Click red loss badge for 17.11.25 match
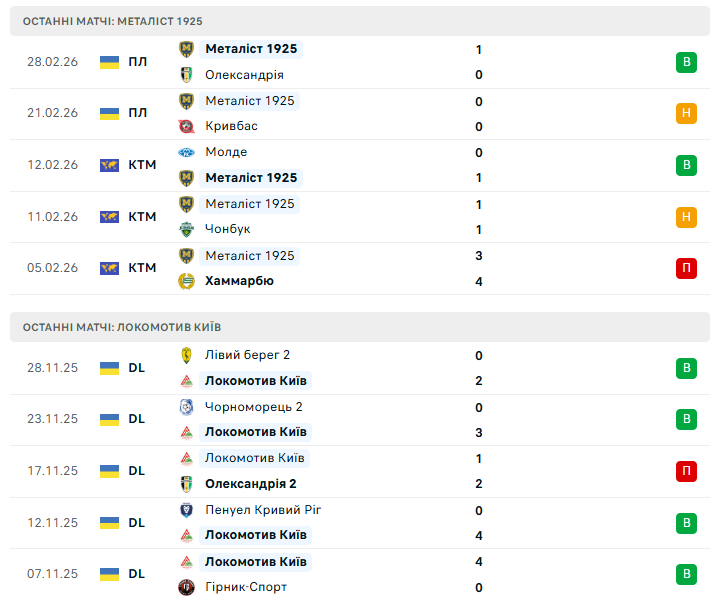The height and width of the screenshot is (606, 718). (x=686, y=471)
